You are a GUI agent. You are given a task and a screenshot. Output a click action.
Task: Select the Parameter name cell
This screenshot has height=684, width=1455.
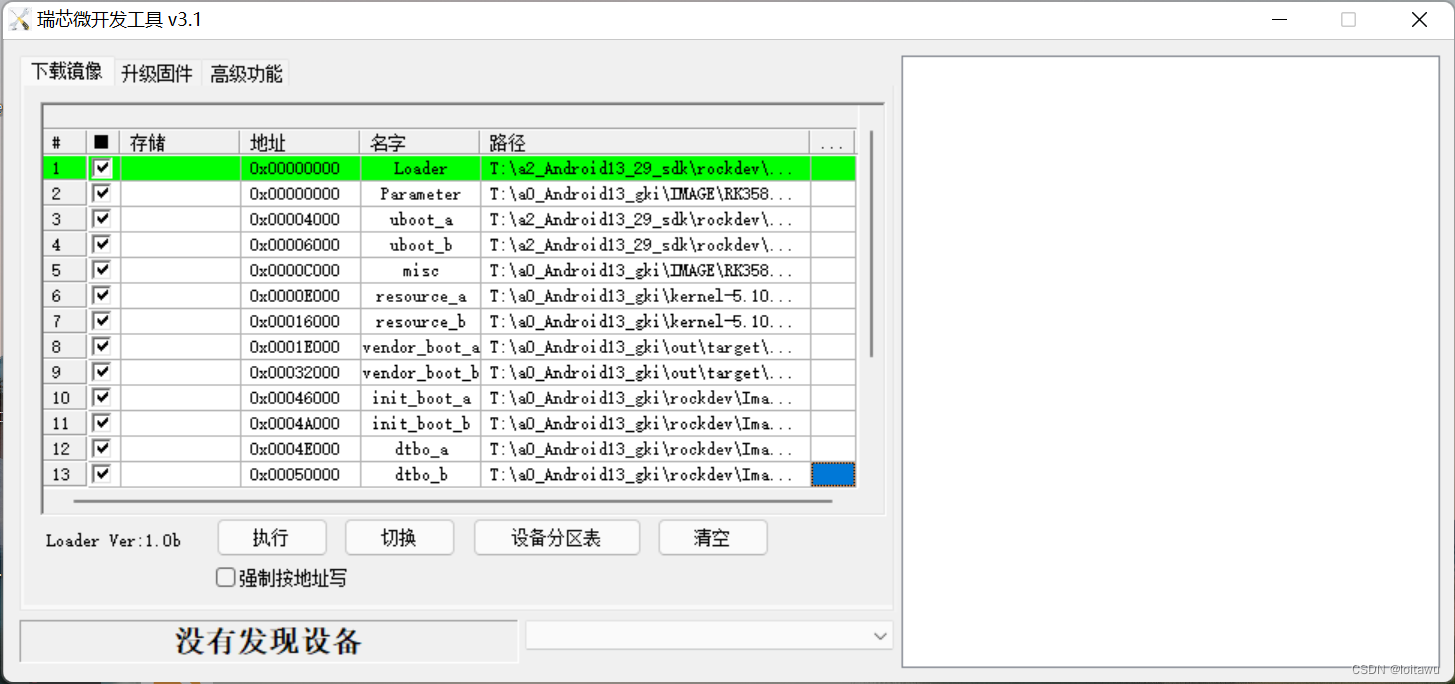[x=420, y=194]
